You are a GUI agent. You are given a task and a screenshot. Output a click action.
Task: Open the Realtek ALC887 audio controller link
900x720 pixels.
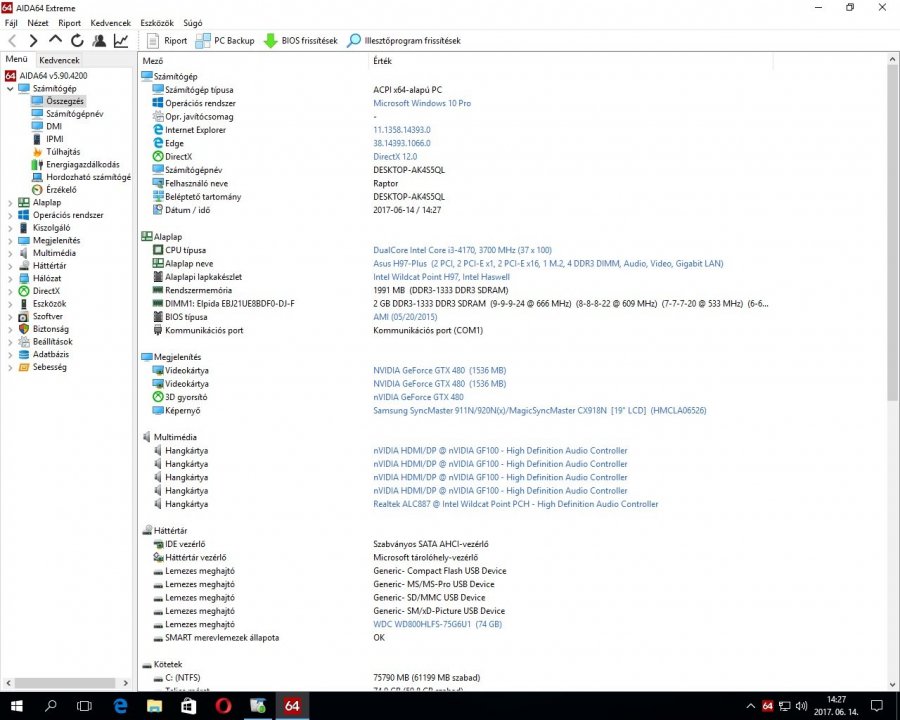point(515,504)
